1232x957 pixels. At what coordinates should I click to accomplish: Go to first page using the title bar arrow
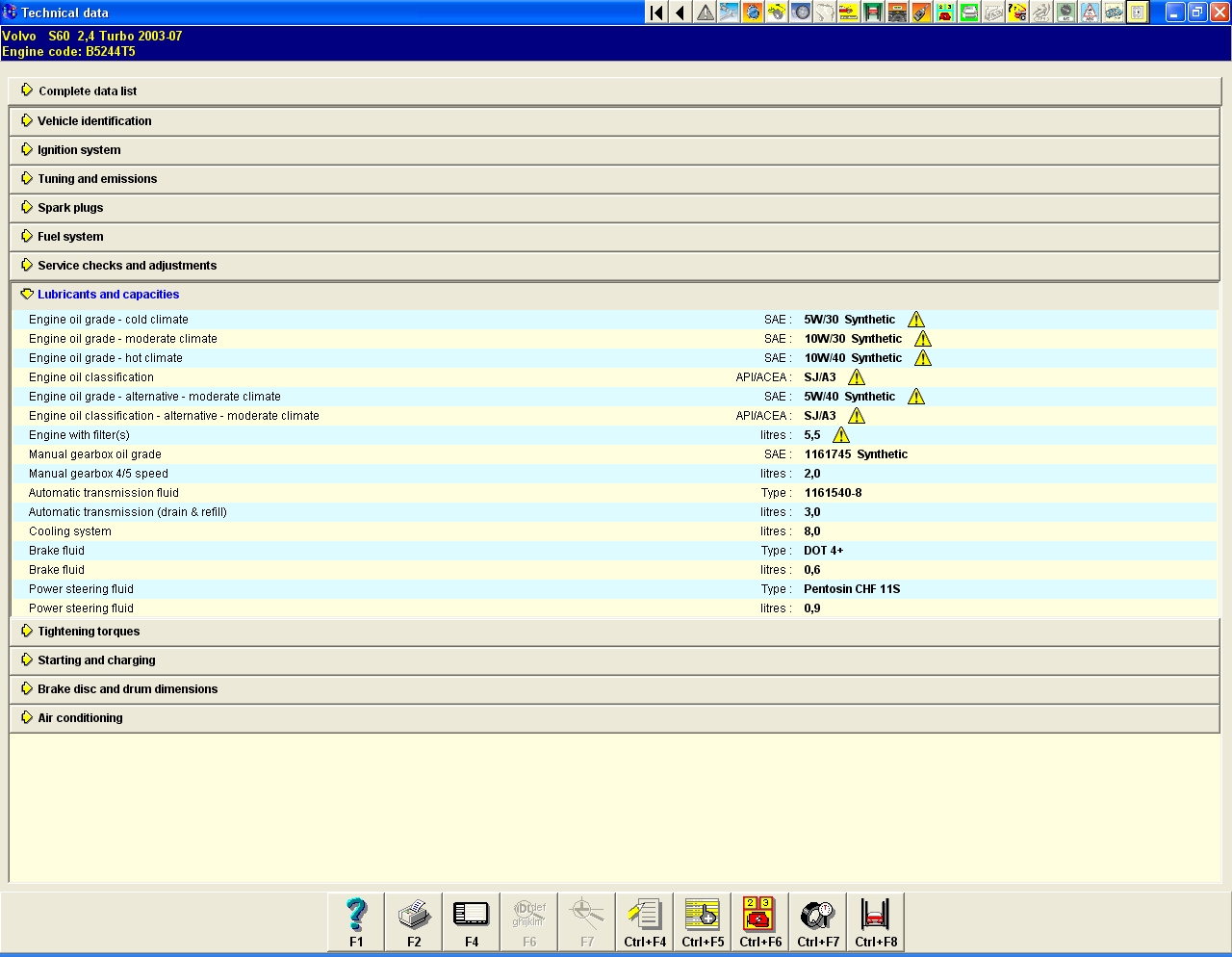pos(656,13)
